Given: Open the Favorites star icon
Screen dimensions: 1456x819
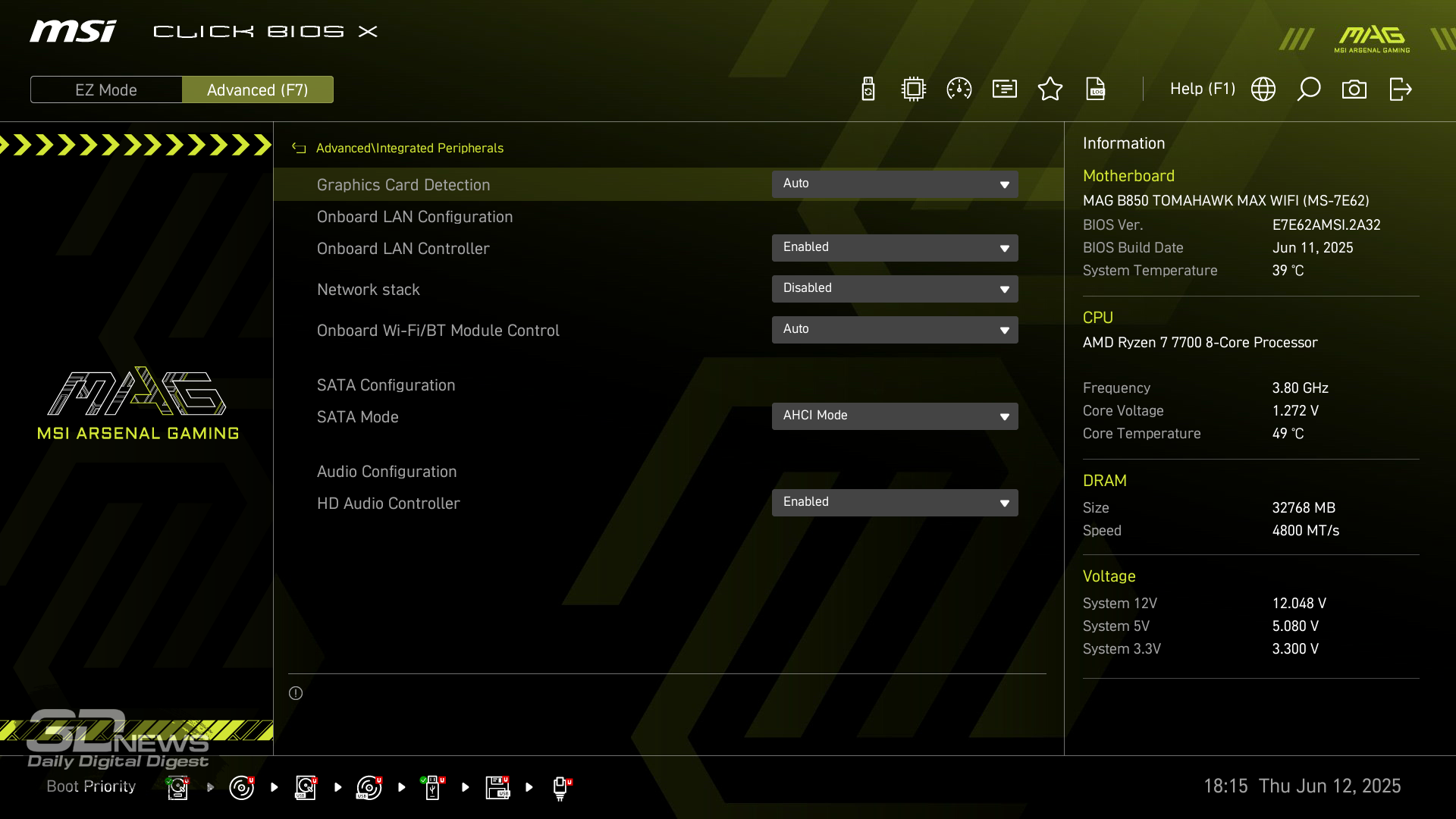Looking at the screenshot, I should 1050,89.
